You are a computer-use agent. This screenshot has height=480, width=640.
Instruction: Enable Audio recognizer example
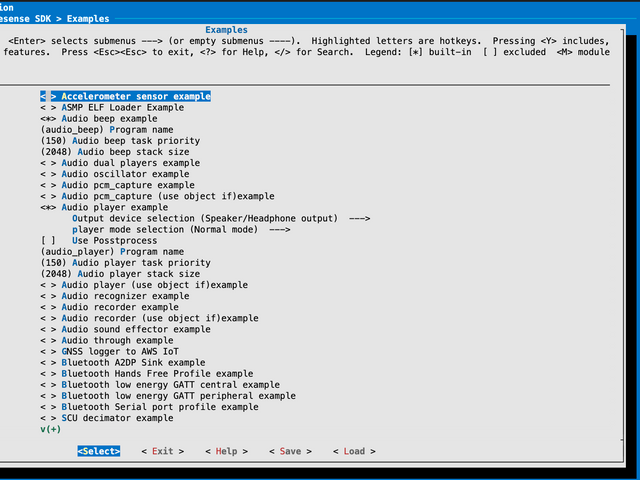[x=115, y=296]
